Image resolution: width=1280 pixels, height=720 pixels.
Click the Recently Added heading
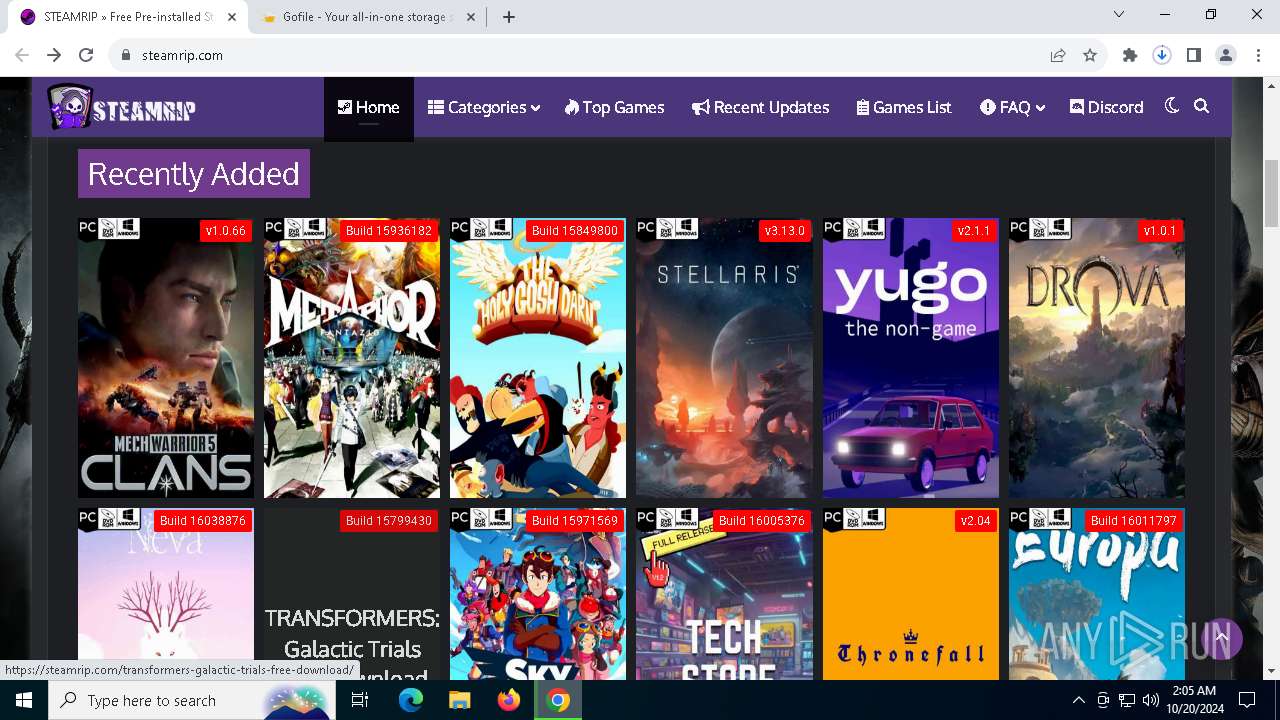click(194, 174)
